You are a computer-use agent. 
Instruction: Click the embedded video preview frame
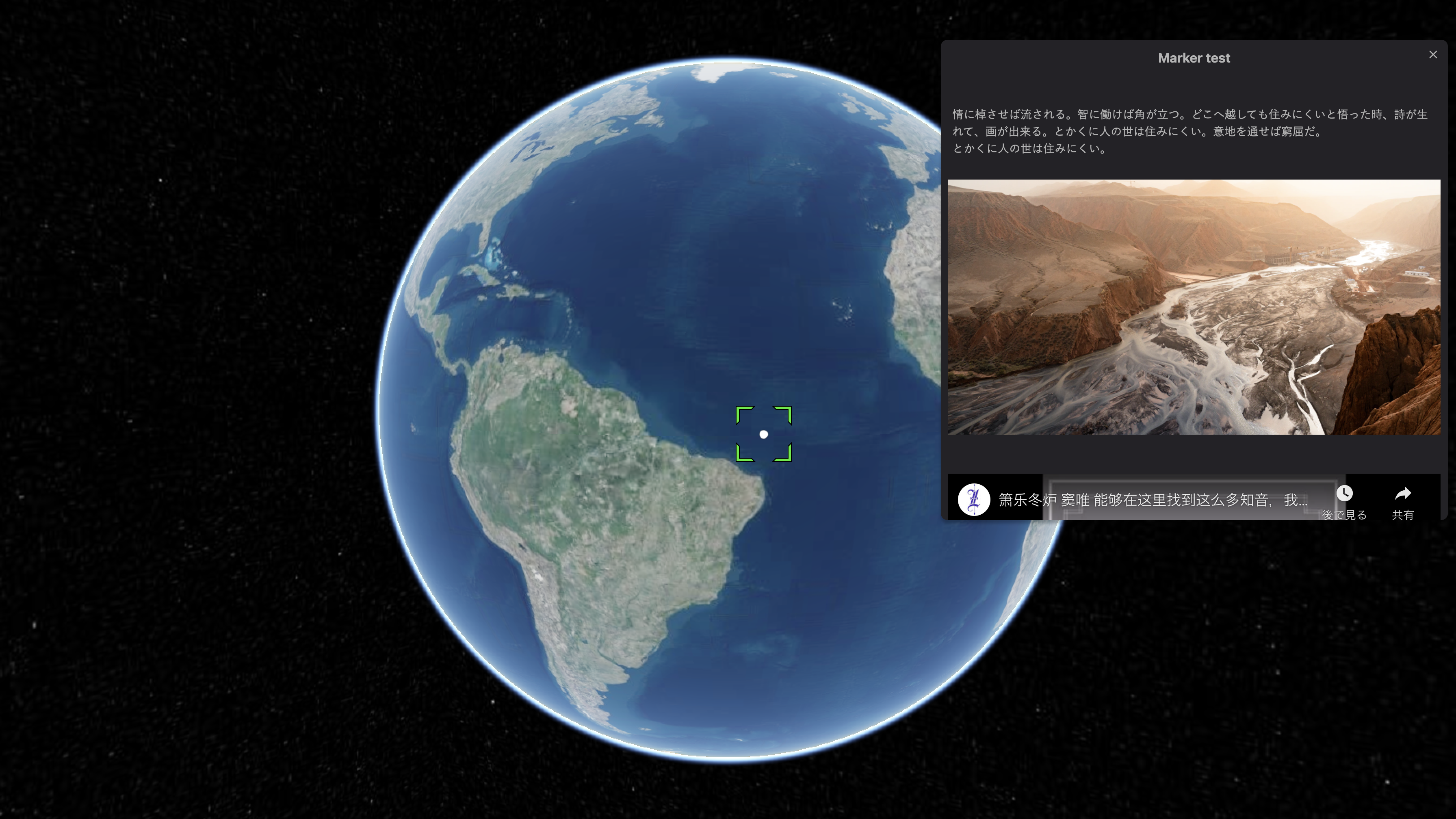[1194, 497]
